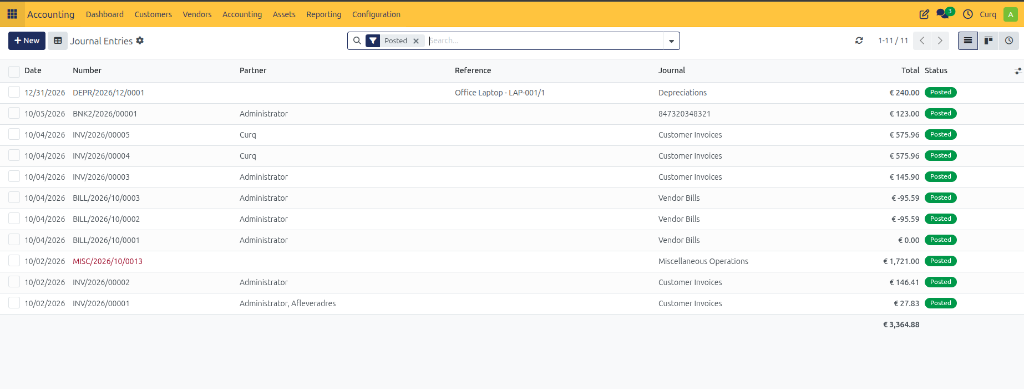This screenshot has width=1024, height=389.
Task: Click the funnel filter icon on Posted facet
Action: [372, 40]
